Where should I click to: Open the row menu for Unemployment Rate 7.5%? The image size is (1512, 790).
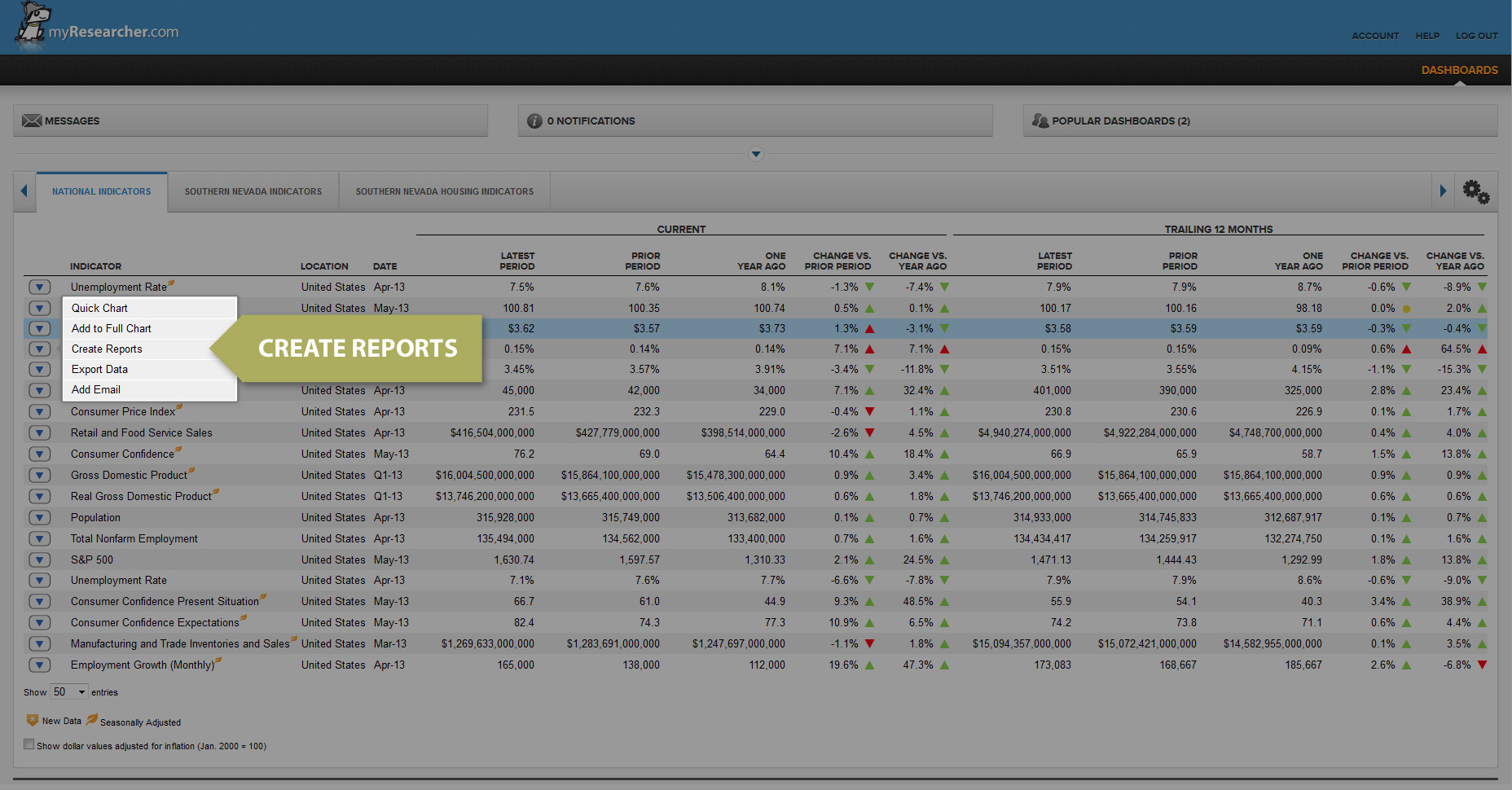click(39, 287)
